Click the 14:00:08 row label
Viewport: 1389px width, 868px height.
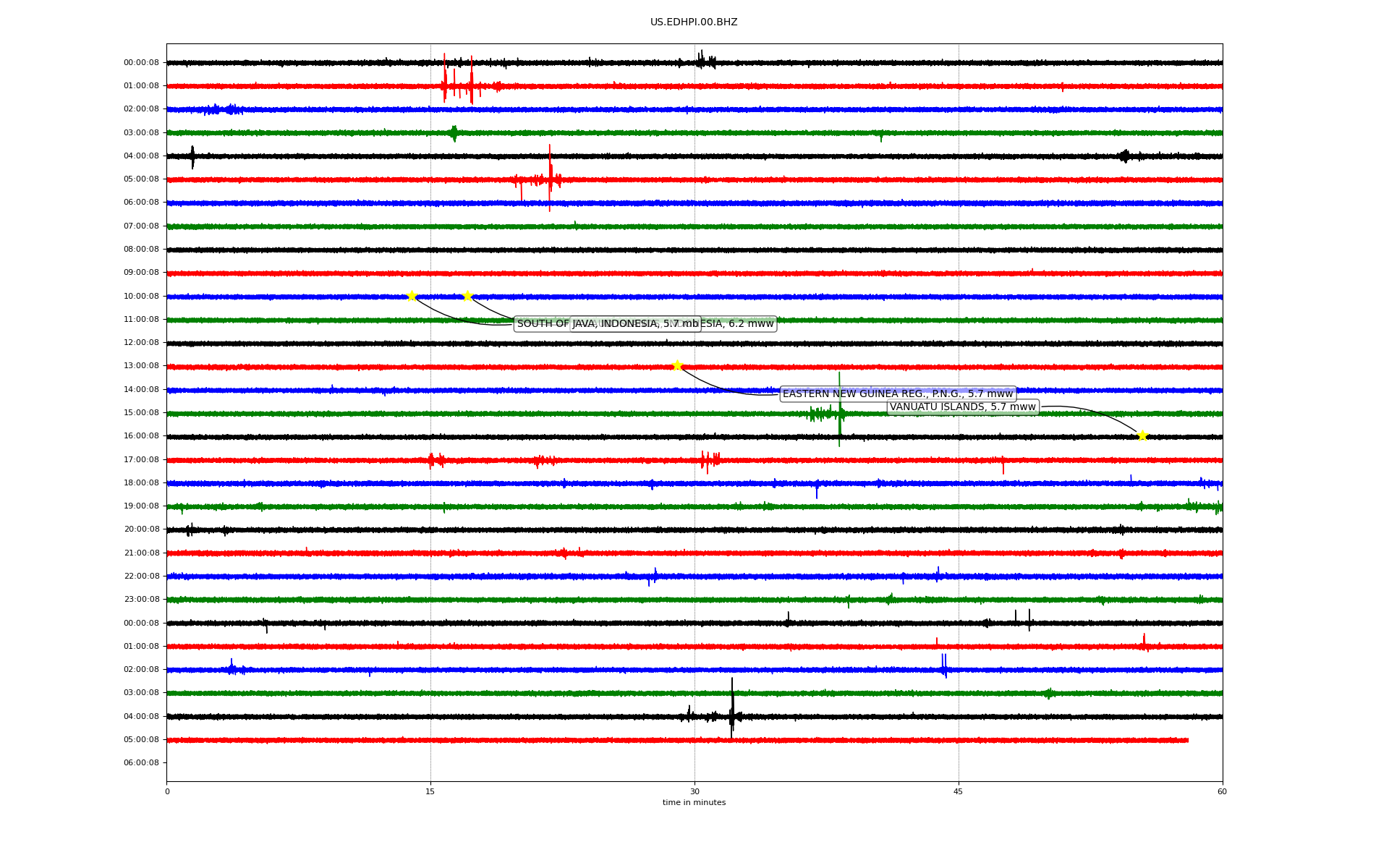click(141, 389)
